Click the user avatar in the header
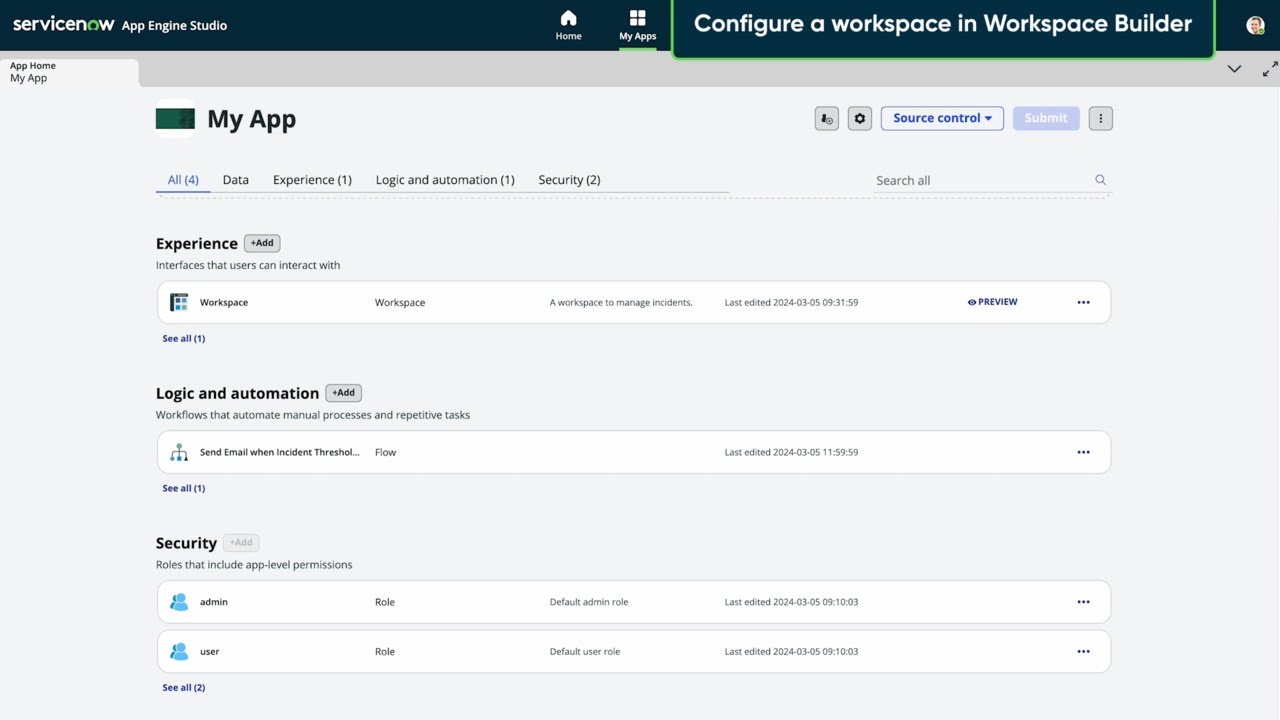The image size is (1280, 720). coord(1255,25)
